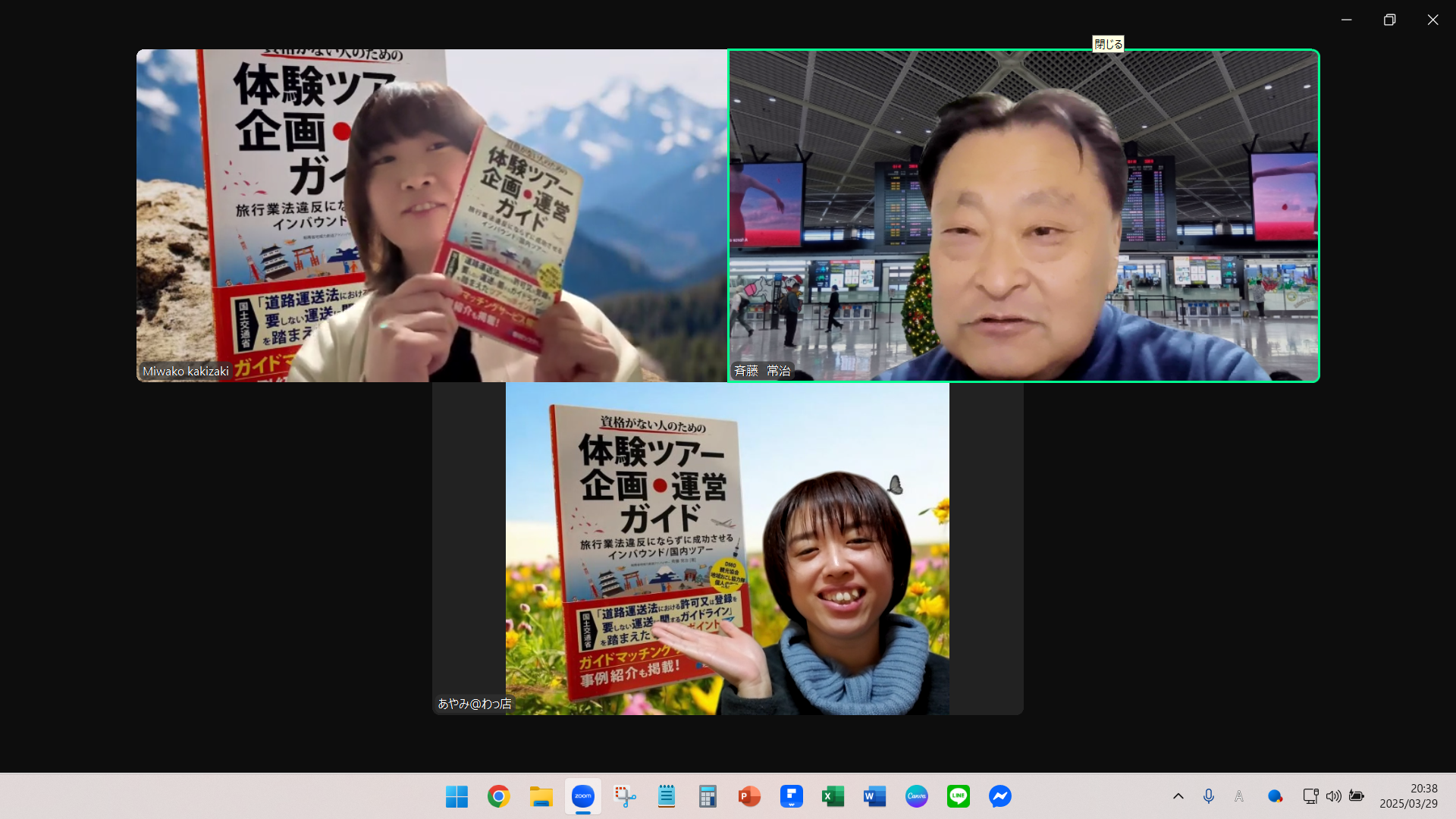Launch Google Chrome from taskbar
The width and height of the screenshot is (1456, 819).
pyautogui.click(x=498, y=796)
